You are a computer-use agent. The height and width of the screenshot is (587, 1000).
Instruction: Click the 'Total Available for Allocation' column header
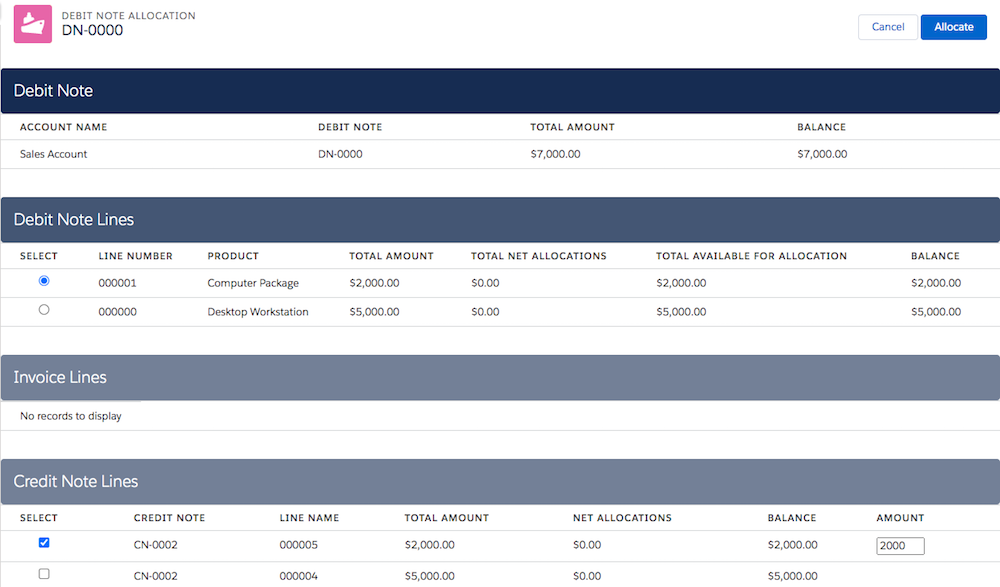751,256
